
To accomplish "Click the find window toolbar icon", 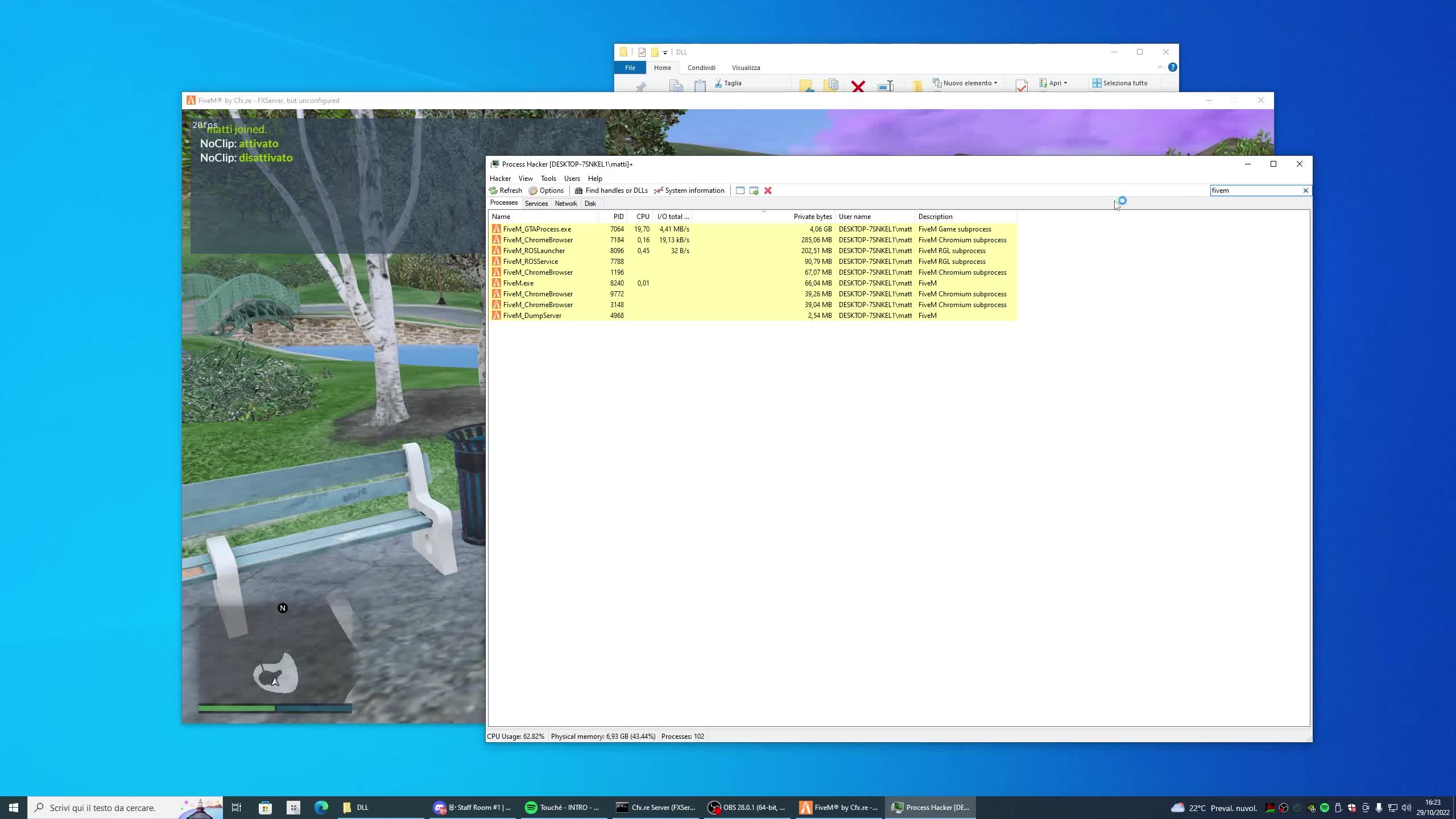I will coord(740,191).
